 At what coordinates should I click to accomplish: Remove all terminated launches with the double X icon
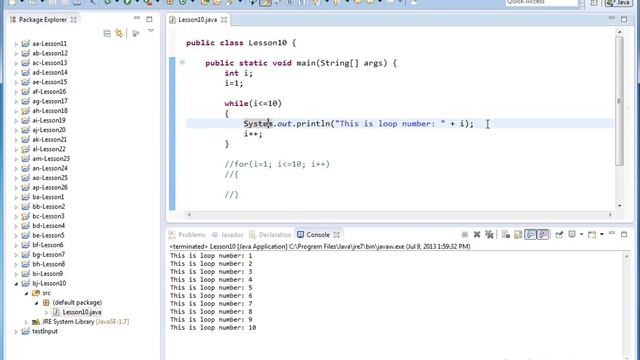click(489, 234)
